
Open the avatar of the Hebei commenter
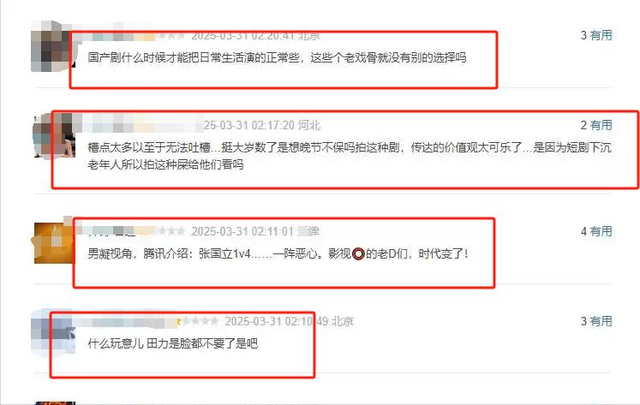54,135
